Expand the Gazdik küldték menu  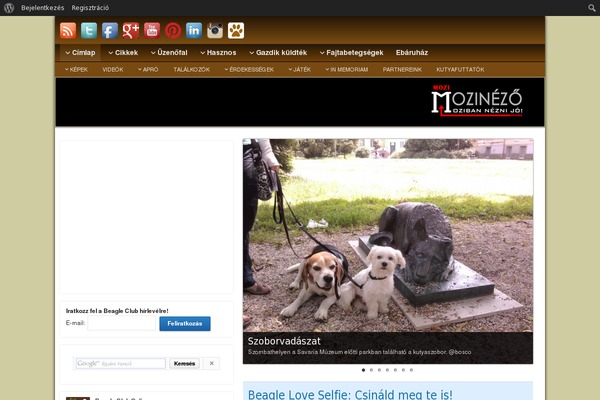pyautogui.click(x=278, y=53)
